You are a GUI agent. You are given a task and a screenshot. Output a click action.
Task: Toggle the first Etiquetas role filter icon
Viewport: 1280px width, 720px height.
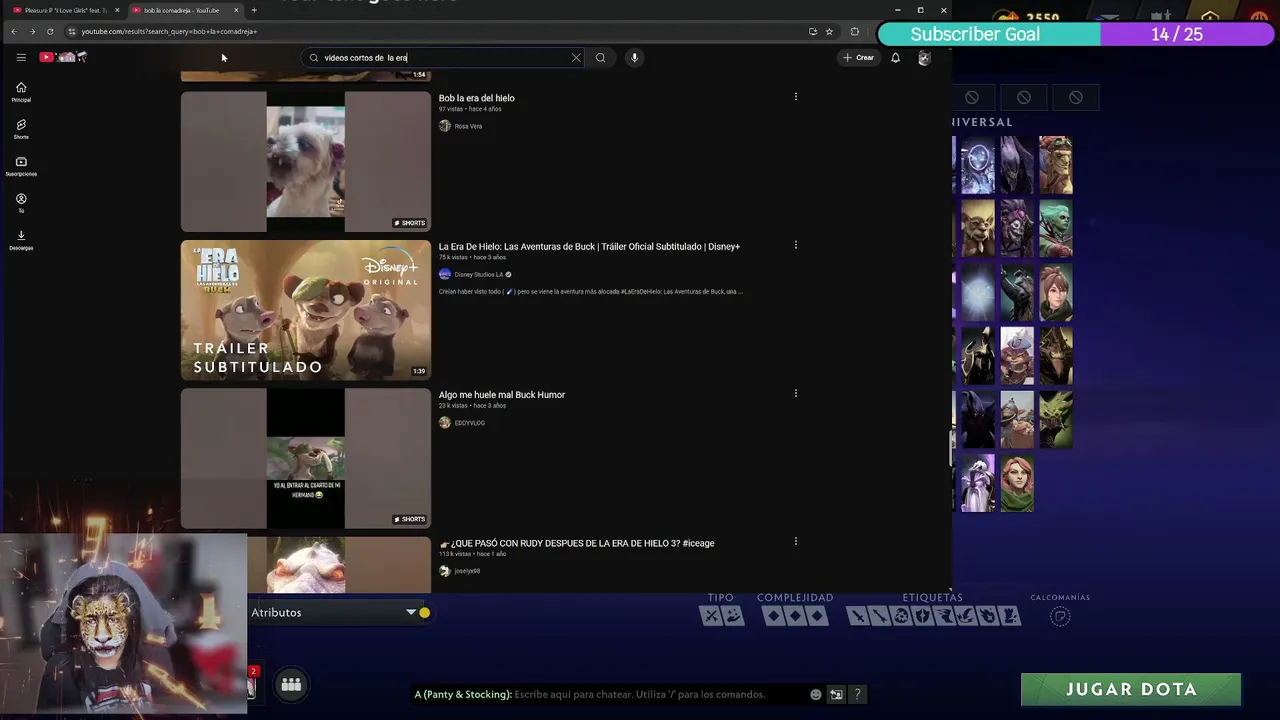pos(857,616)
